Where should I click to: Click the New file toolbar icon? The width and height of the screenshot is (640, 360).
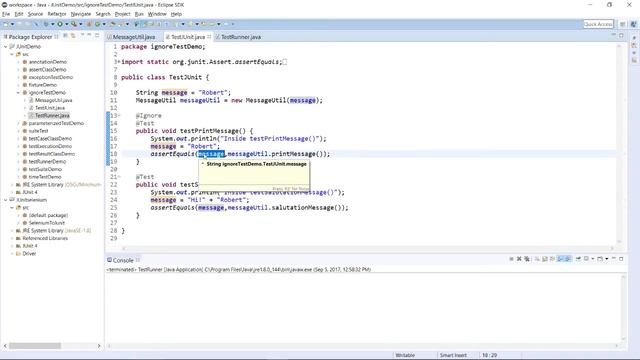(6, 24)
